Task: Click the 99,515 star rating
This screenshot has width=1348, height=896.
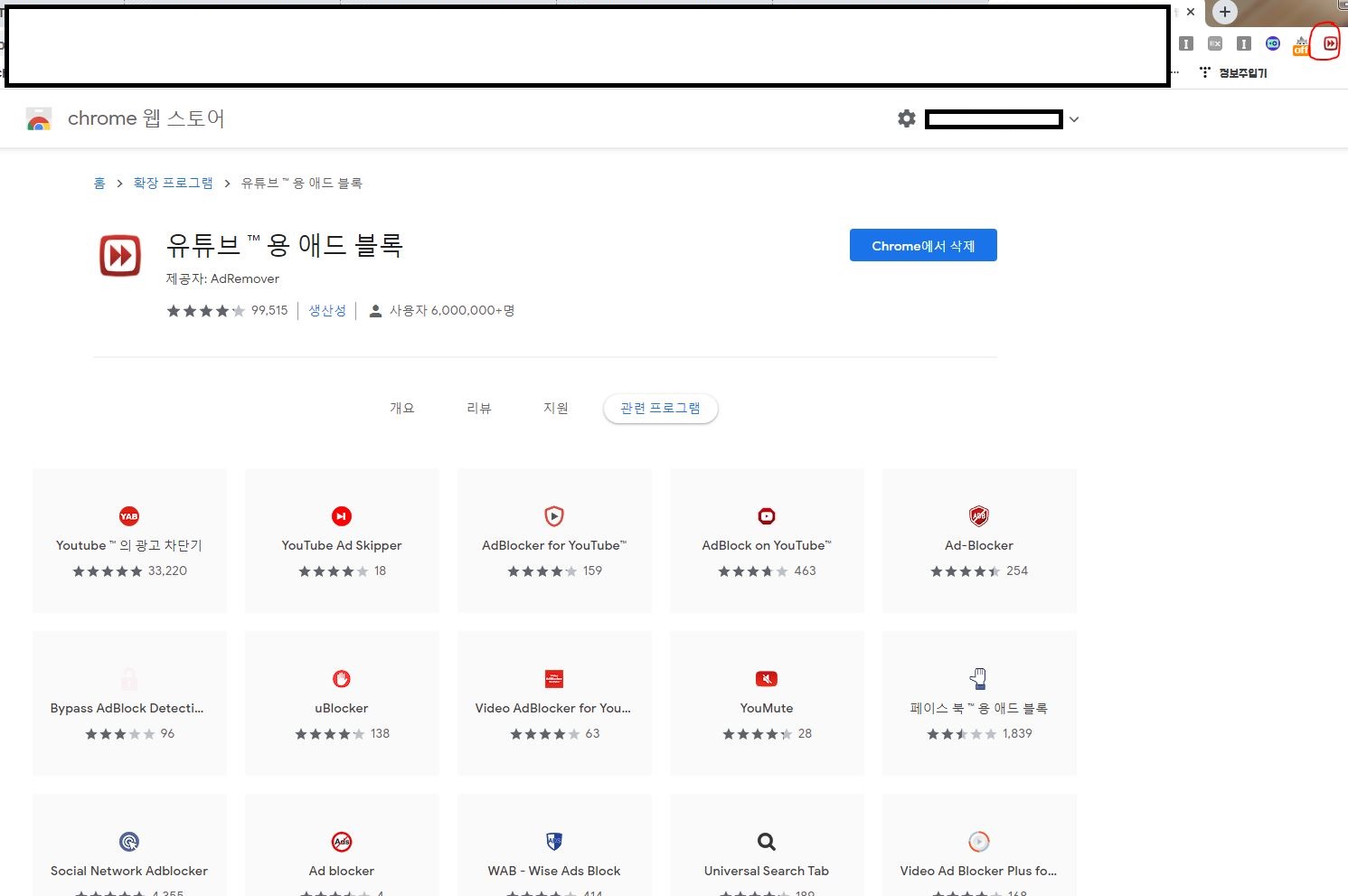Action: 227,310
